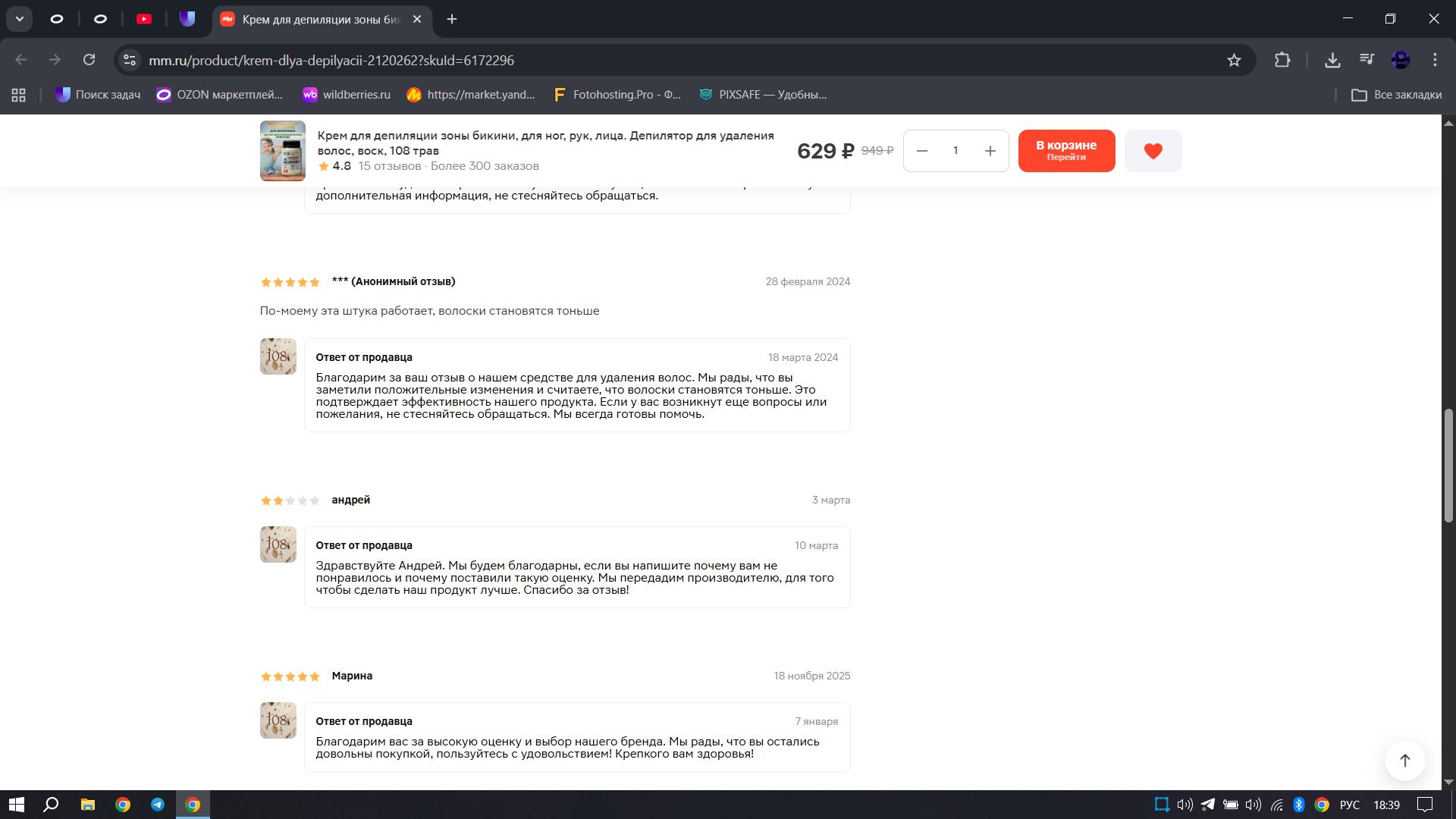1456x819 pixels.
Task: Increase quantity with plus button
Action: point(990,151)
